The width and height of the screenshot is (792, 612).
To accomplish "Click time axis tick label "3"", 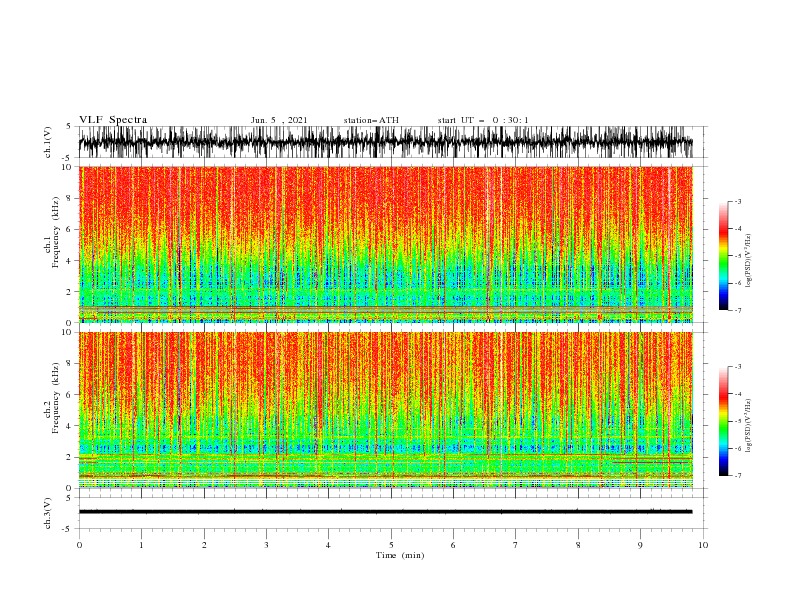I will point(266,545).
